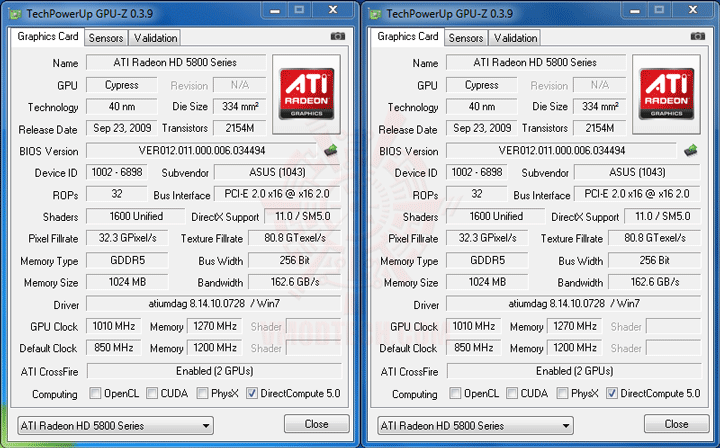Click Memory Size 1024 MB in right window
The height and width of the screenshot is (448, 720).
487,282
